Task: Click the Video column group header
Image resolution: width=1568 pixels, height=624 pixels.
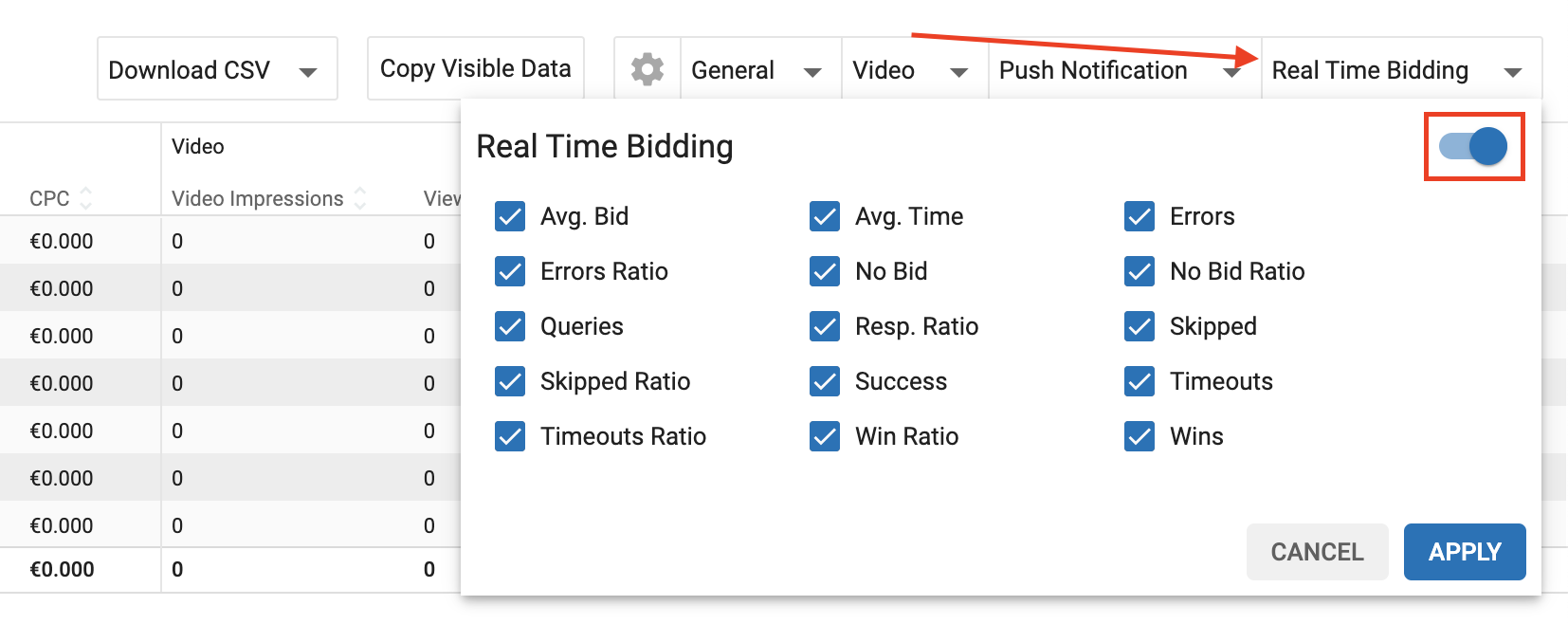Action: tap(198, 146)
